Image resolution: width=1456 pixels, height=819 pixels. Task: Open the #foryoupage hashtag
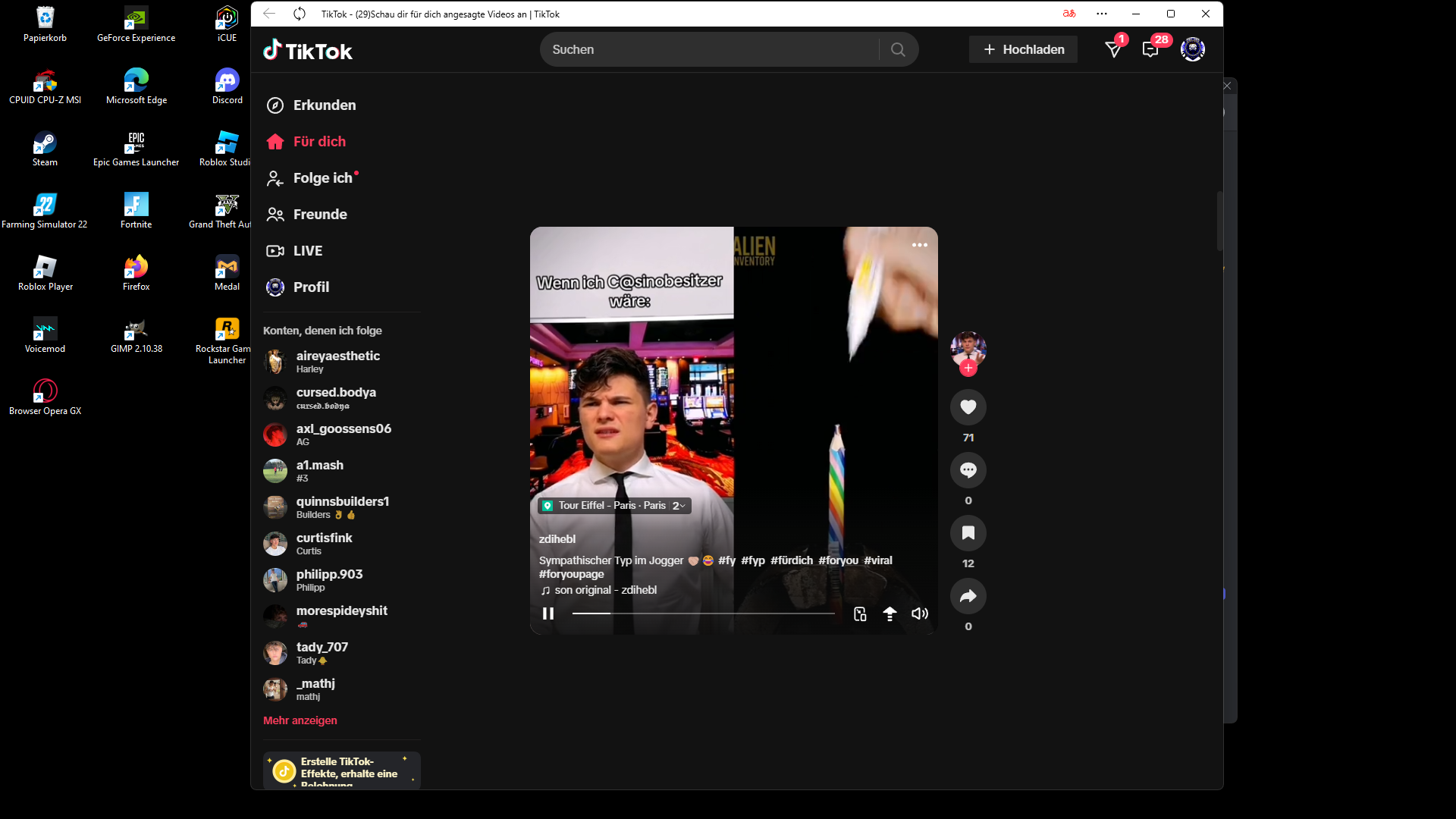click(572, 574)
